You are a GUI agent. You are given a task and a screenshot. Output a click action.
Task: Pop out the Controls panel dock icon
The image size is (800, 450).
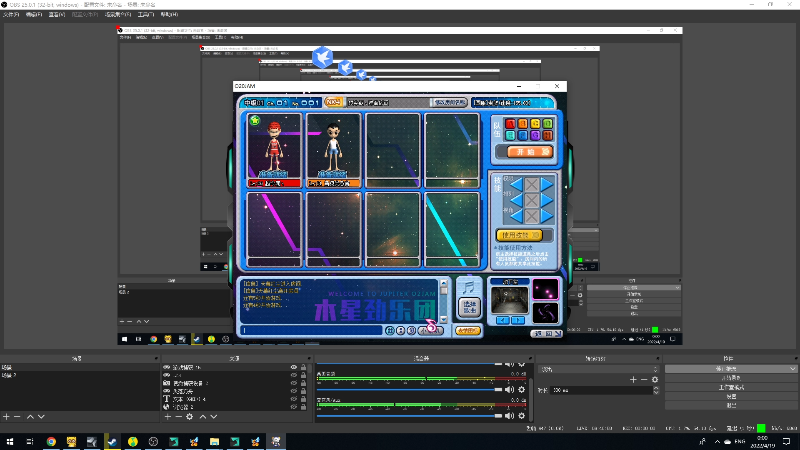[x=795, y=359]
